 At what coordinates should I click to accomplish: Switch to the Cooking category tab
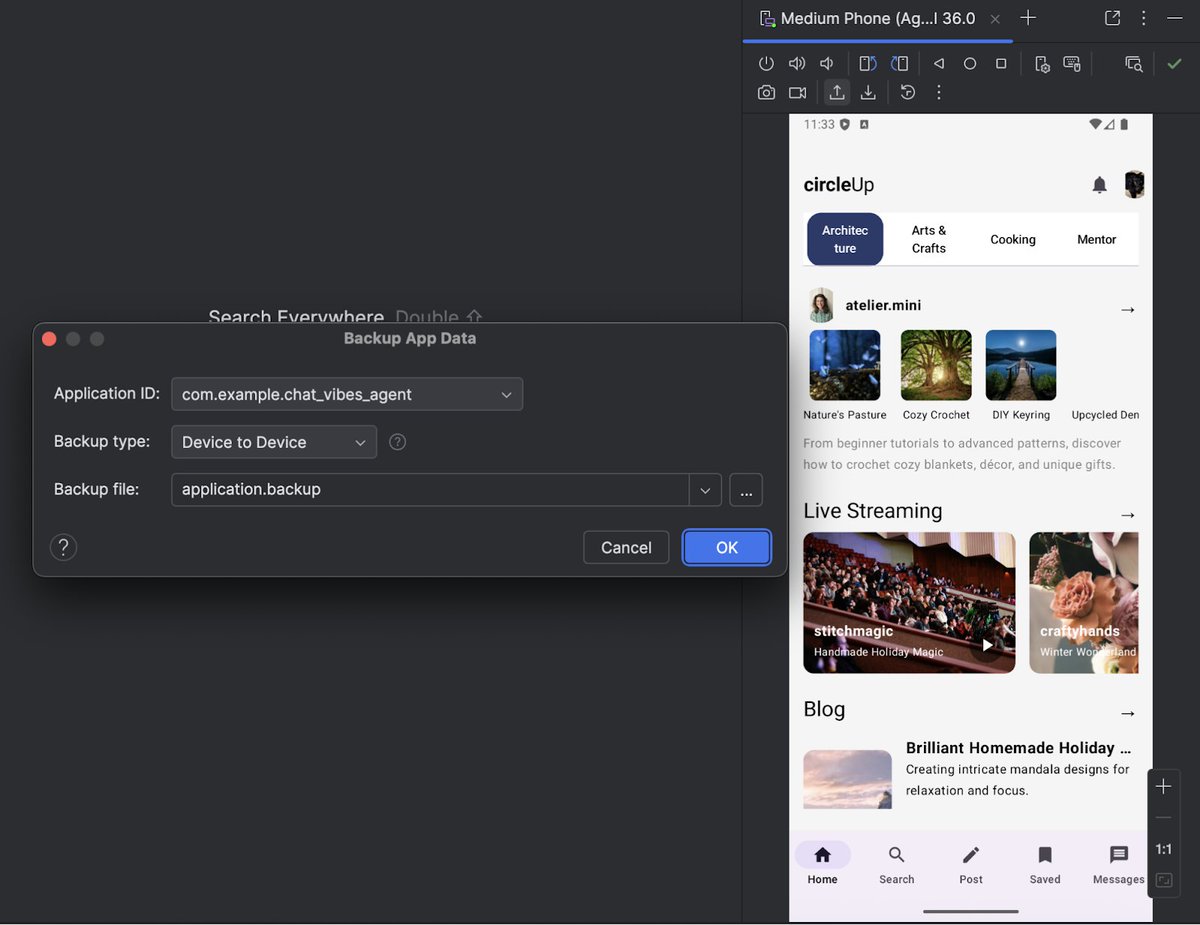pos(1013,239)
